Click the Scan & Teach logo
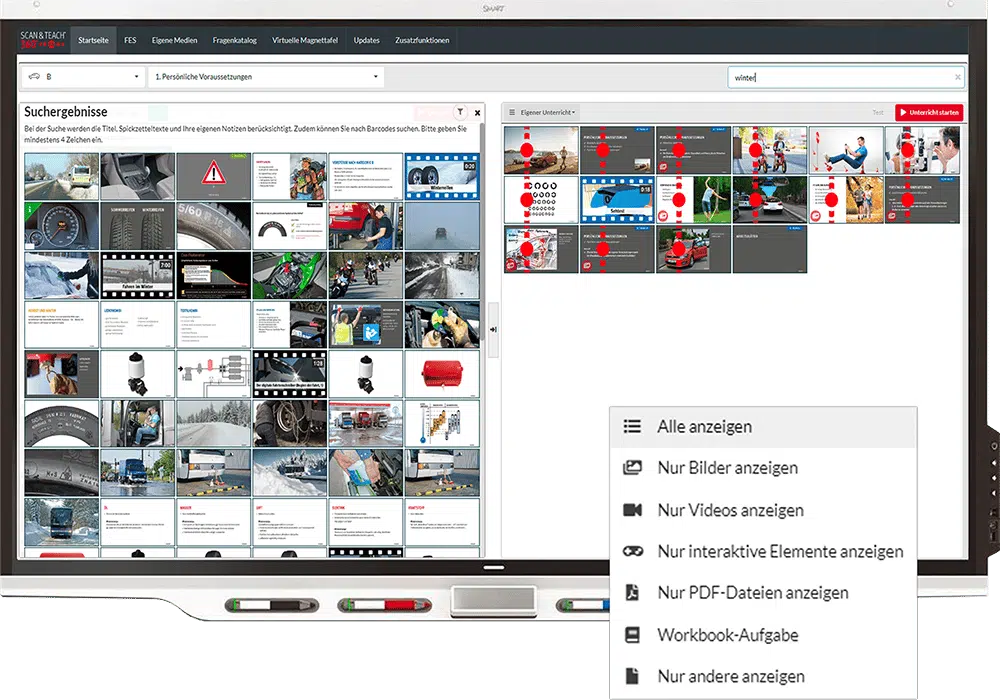The image size is (1000, 700). pyautogui.click(x=43, y=40)
